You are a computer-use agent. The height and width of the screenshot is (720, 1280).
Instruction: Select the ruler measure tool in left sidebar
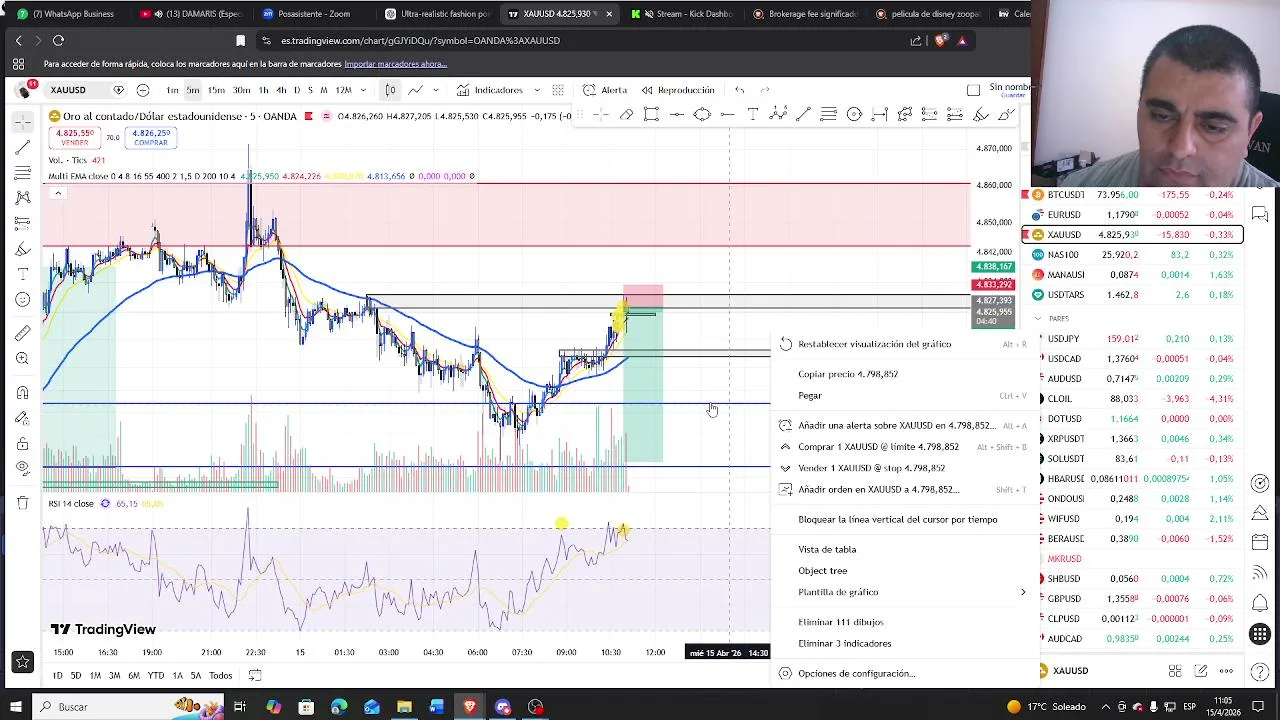point(23,333)
